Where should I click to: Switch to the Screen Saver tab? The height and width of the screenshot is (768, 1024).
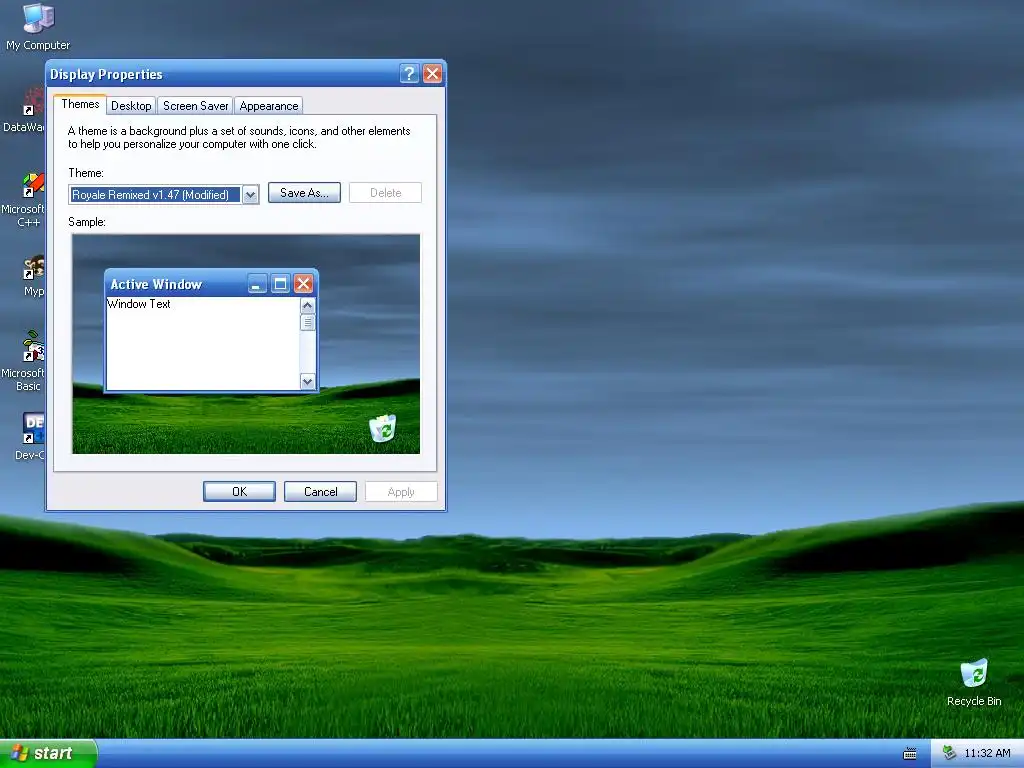coord(195,106)
